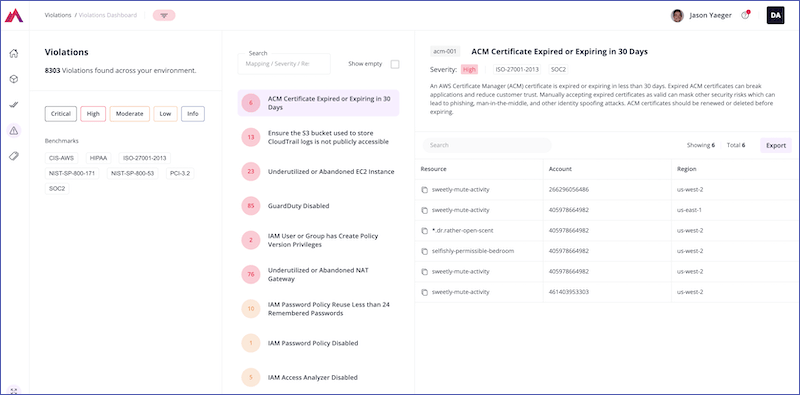Toggle the Moderate severity filter
800x395 pixels.
[x=130, y=114]
